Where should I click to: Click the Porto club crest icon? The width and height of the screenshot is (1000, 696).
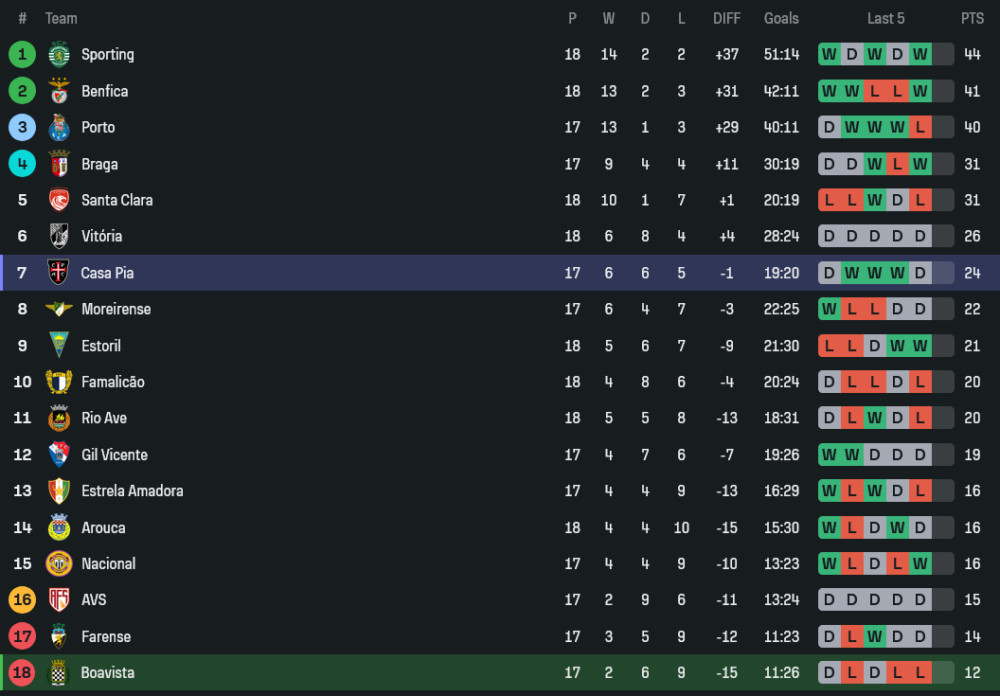(x=59, y=127)
